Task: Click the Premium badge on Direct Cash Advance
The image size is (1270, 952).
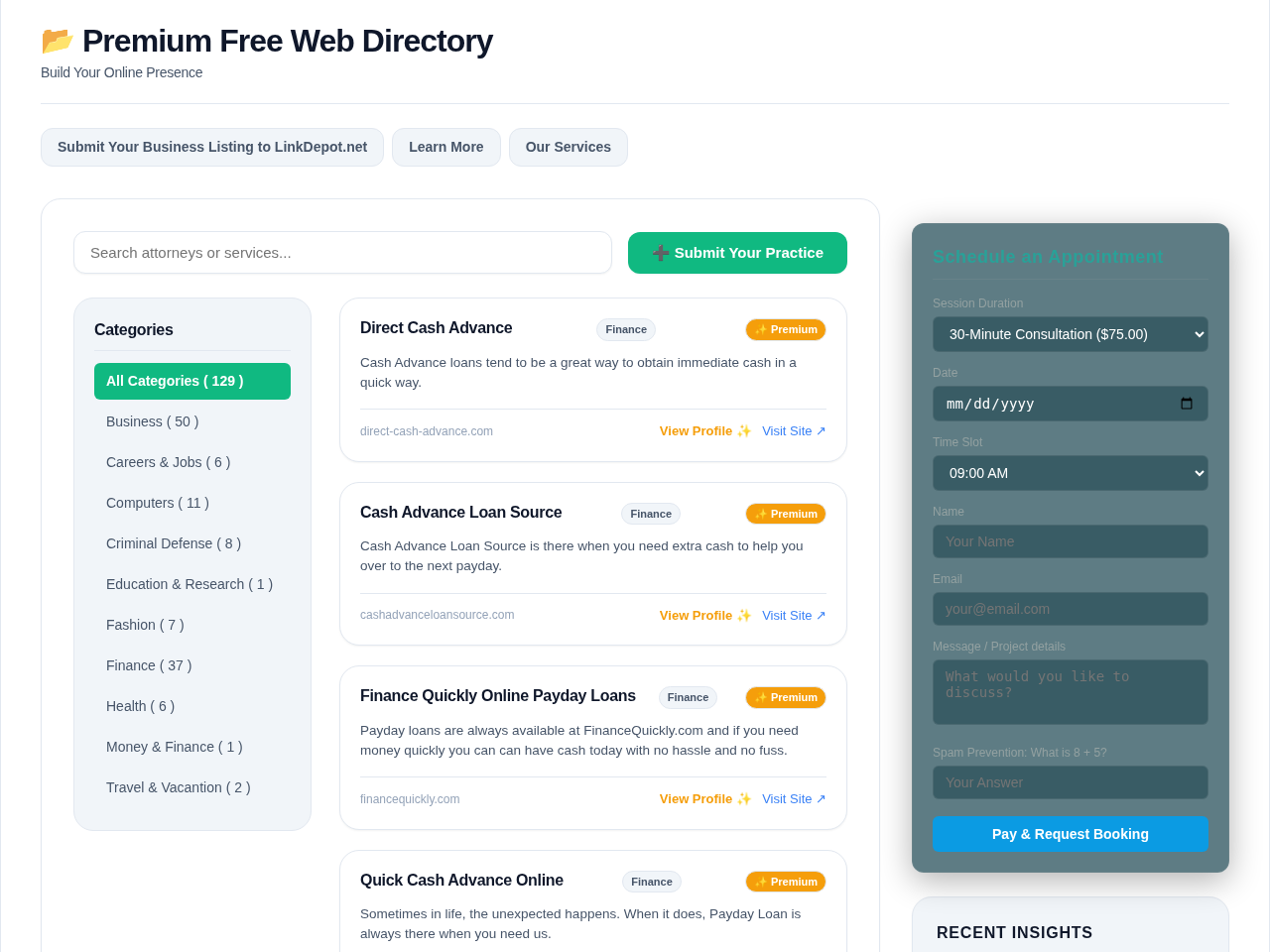Action: (786, 329)
